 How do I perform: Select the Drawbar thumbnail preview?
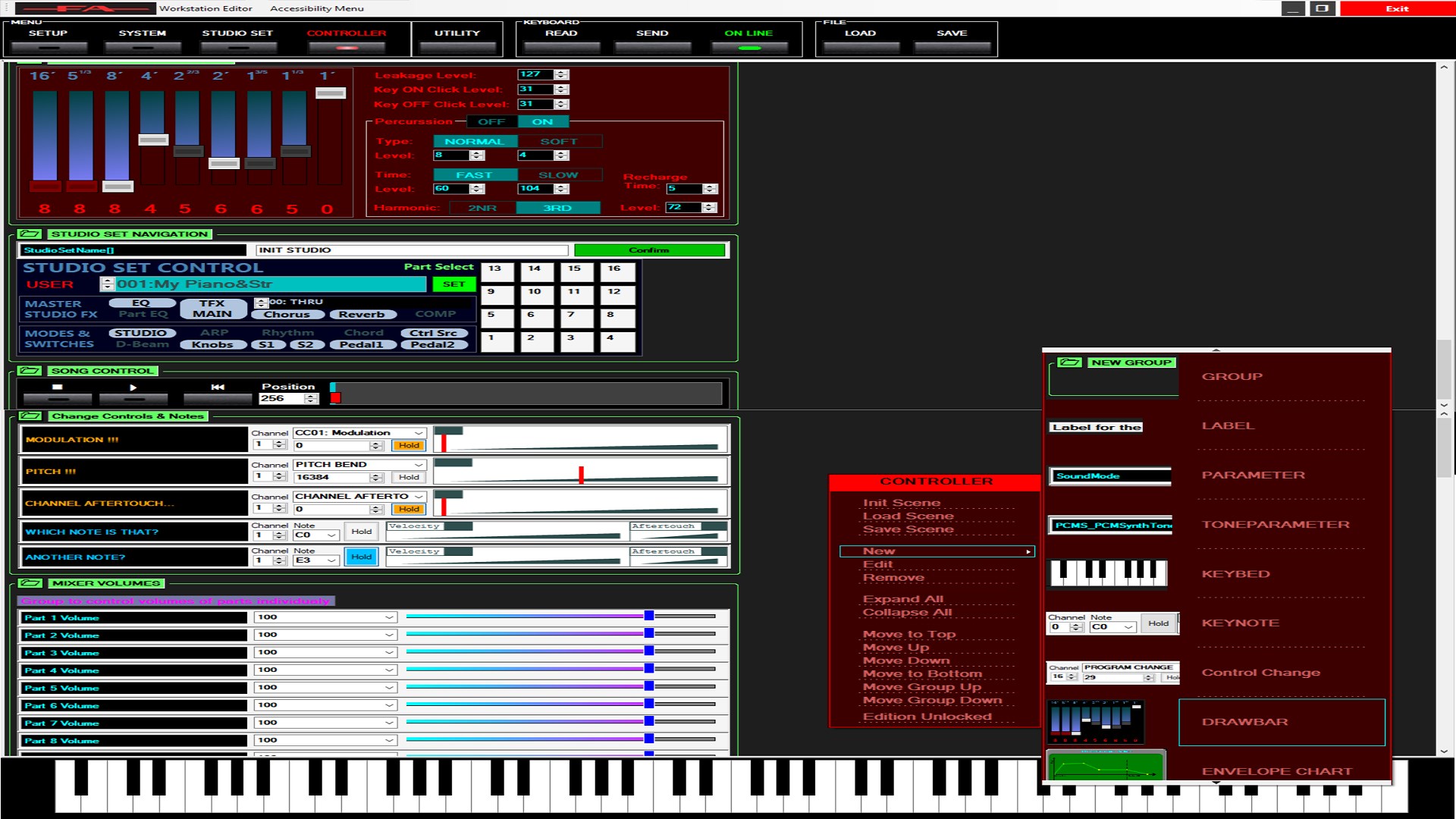1095,722
